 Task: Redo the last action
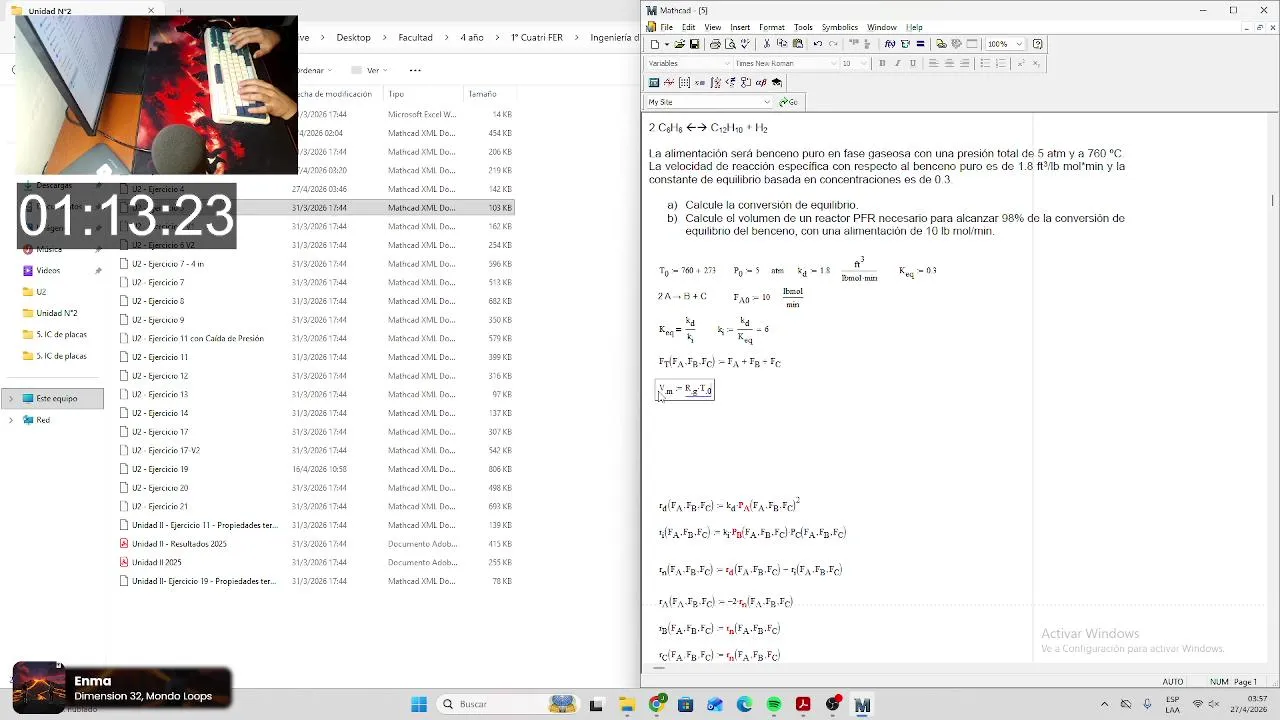[x=833, y=44]
